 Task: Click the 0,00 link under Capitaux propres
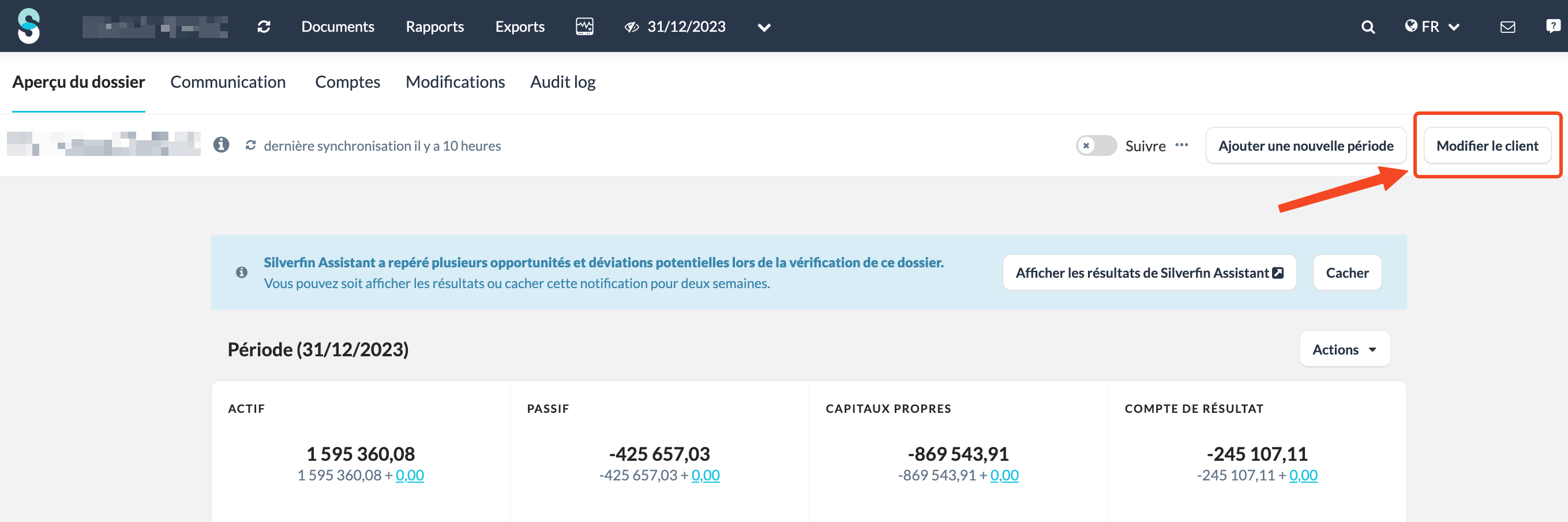pos(1004,475)
